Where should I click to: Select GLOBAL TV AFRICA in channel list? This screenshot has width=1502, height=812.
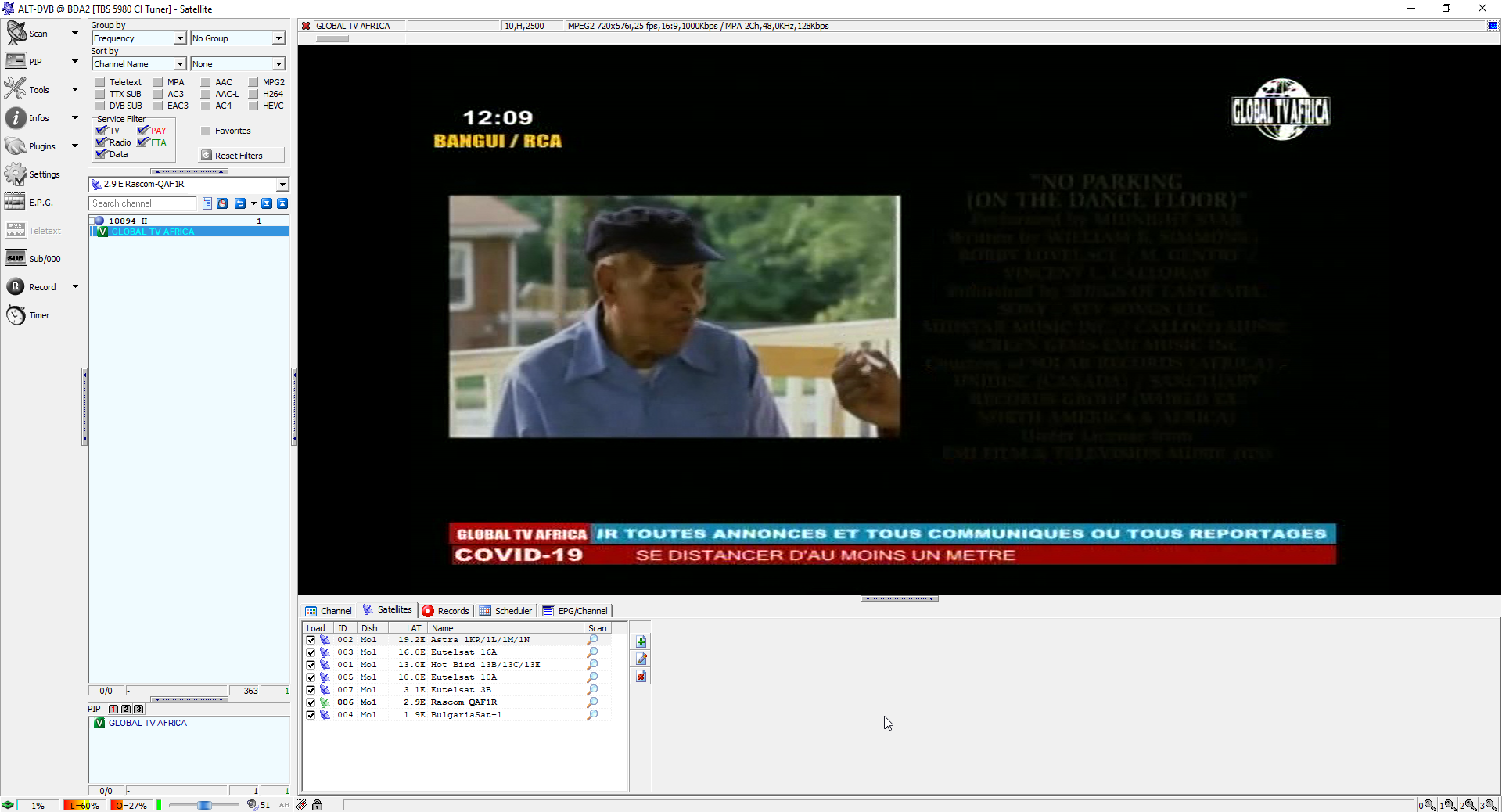(x=189, y=232)
